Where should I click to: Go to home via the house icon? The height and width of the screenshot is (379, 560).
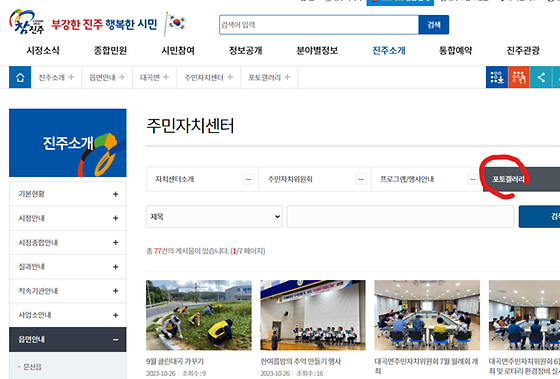point(20,77)
